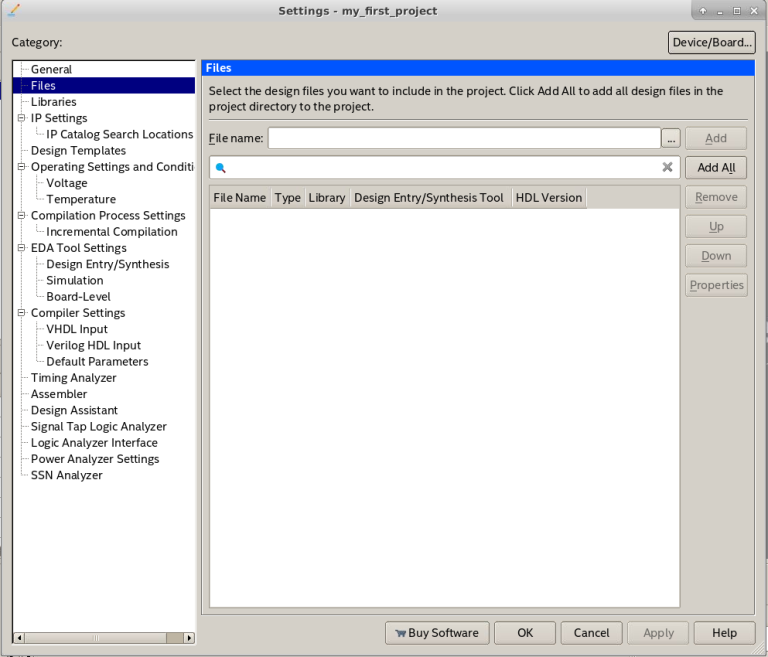Click the Buy Software cart button

pyautogui.click(x=437, y=632)
